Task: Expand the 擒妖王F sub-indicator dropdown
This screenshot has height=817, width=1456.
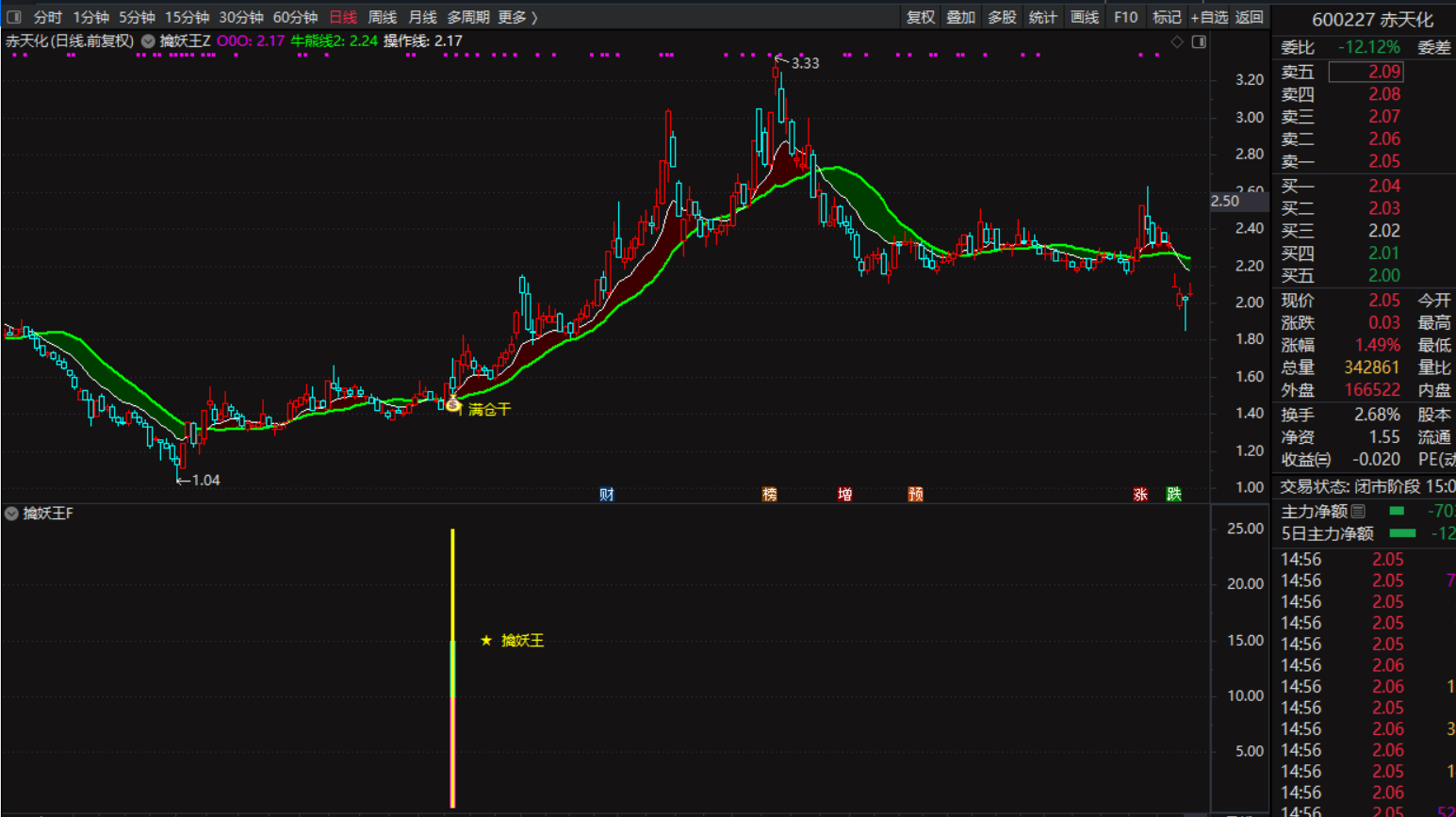Action: [11, 514]
